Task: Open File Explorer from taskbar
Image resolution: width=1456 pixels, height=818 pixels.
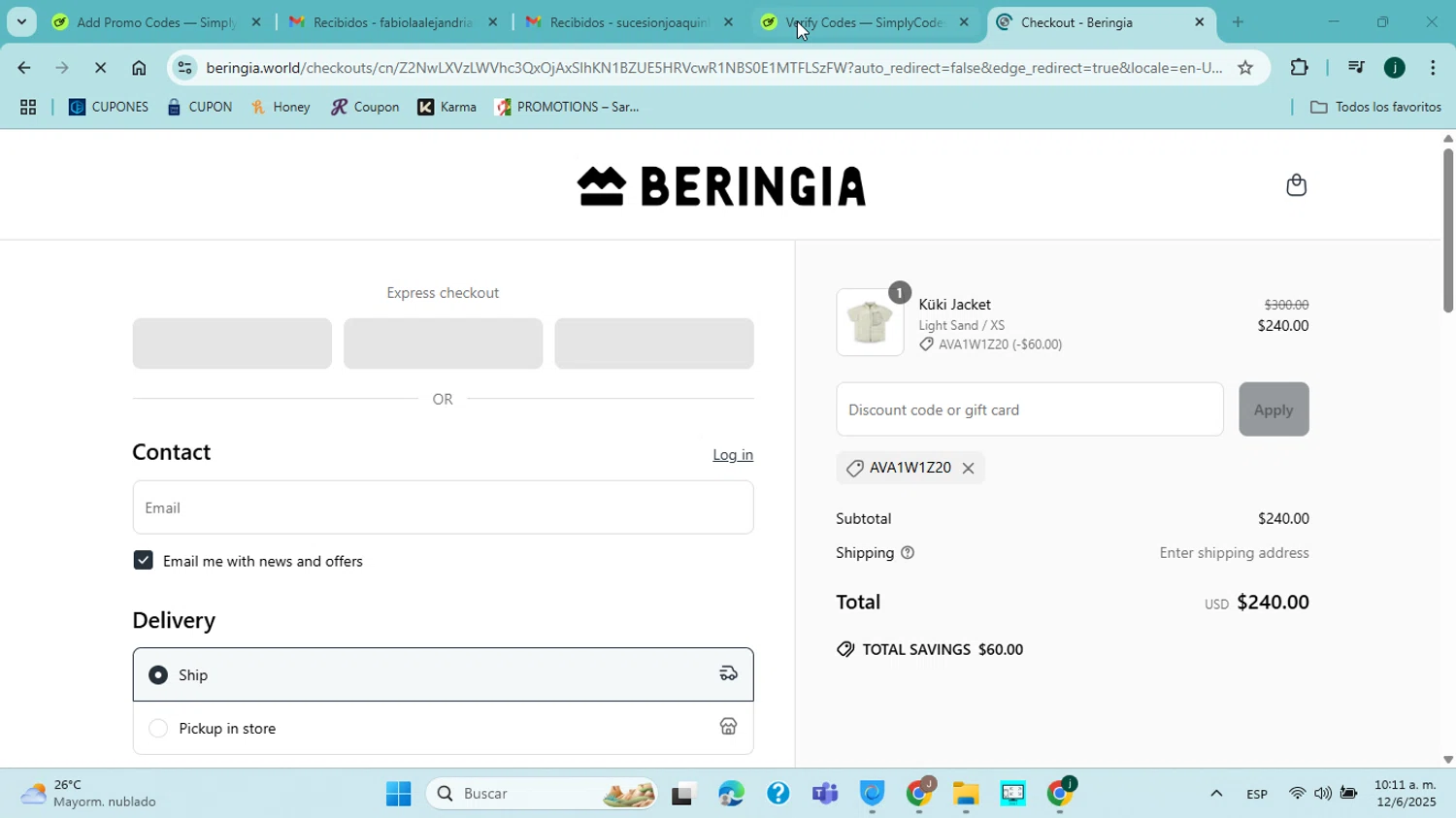Action: click(x=965, y=795)
